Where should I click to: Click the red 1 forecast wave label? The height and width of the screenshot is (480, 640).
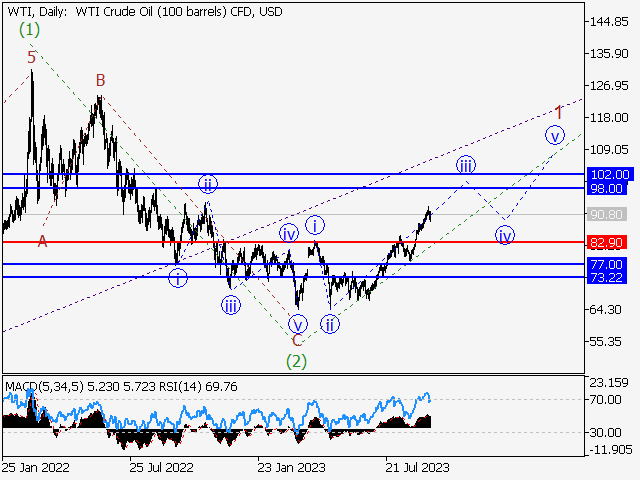tap(558, 110)
